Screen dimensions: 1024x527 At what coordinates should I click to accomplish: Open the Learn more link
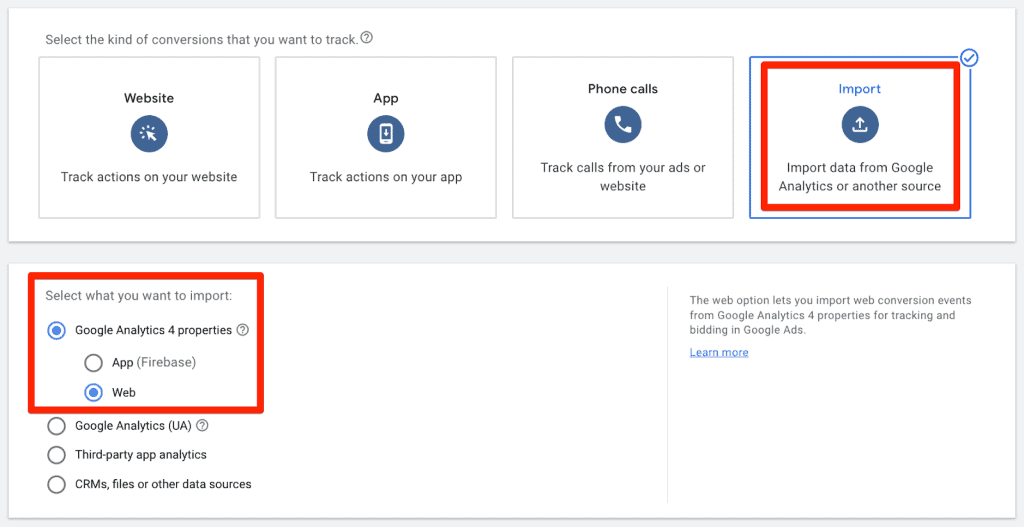coord(719,353)
